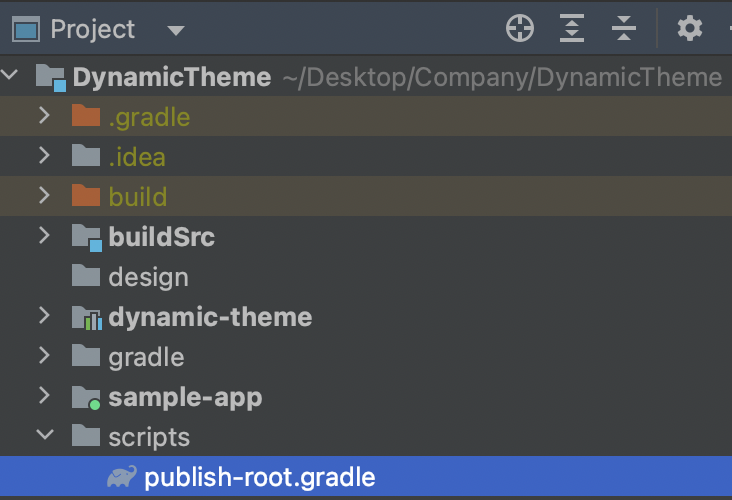
Task: Expand the gradle folder
Action: coord(44,356)
